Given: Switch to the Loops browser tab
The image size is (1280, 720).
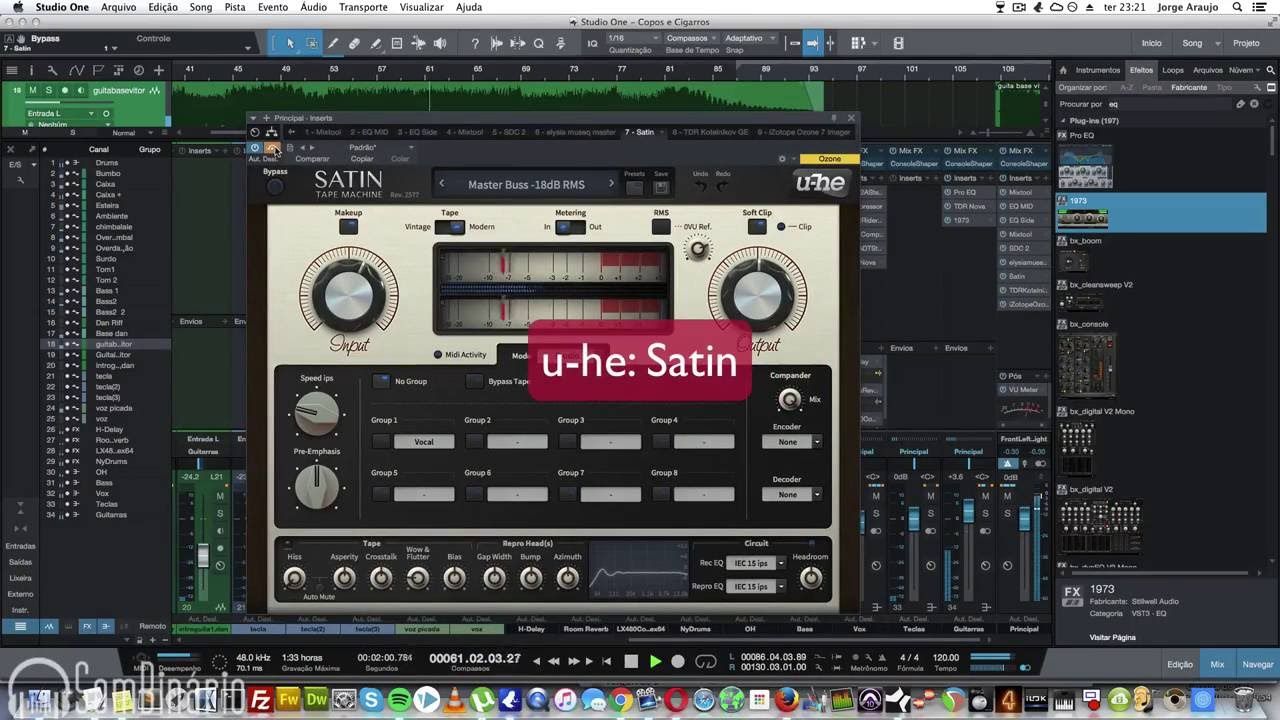Looking at the screenshot, I should coord(1173,70).
